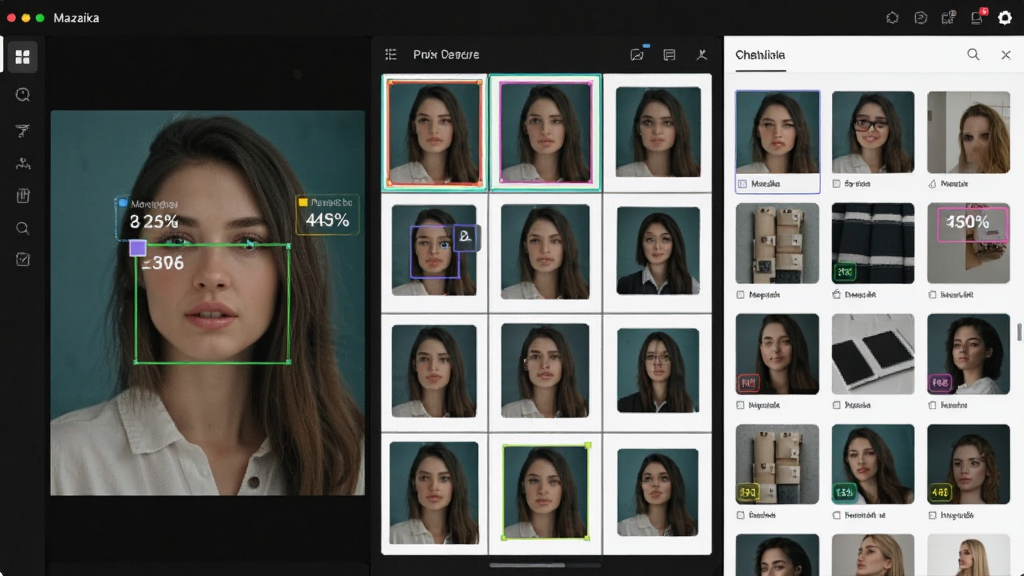Click the purple square handle on the face box
The width and height of the screenshot is (1024, 576).
point(138,248)
